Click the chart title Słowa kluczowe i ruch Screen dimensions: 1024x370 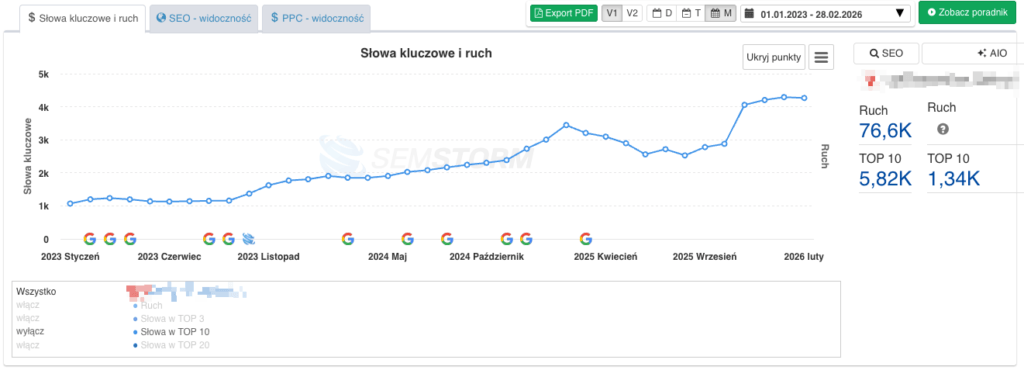point(426,54)
